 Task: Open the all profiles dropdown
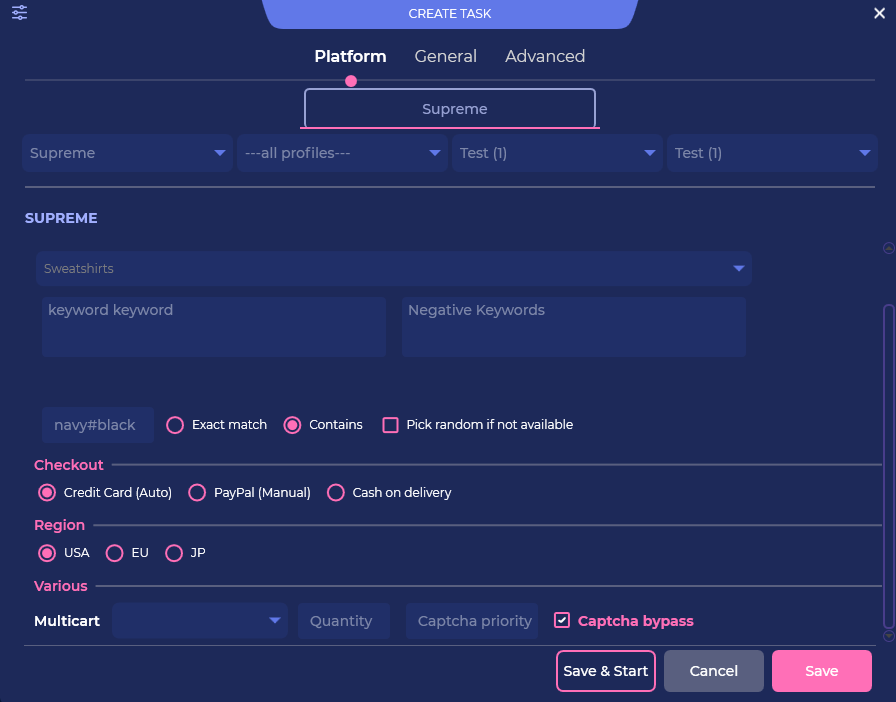coord(341,153)
